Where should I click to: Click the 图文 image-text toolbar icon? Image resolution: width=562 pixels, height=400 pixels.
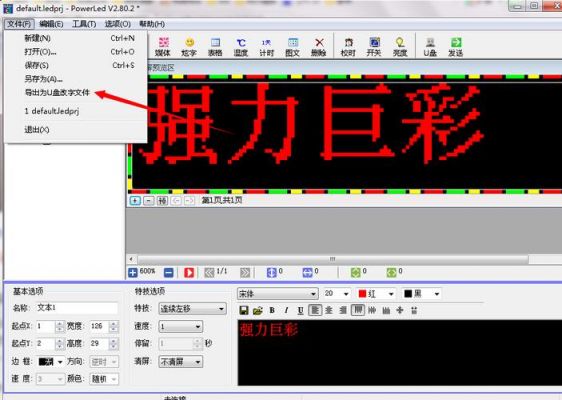pos(292,47)
